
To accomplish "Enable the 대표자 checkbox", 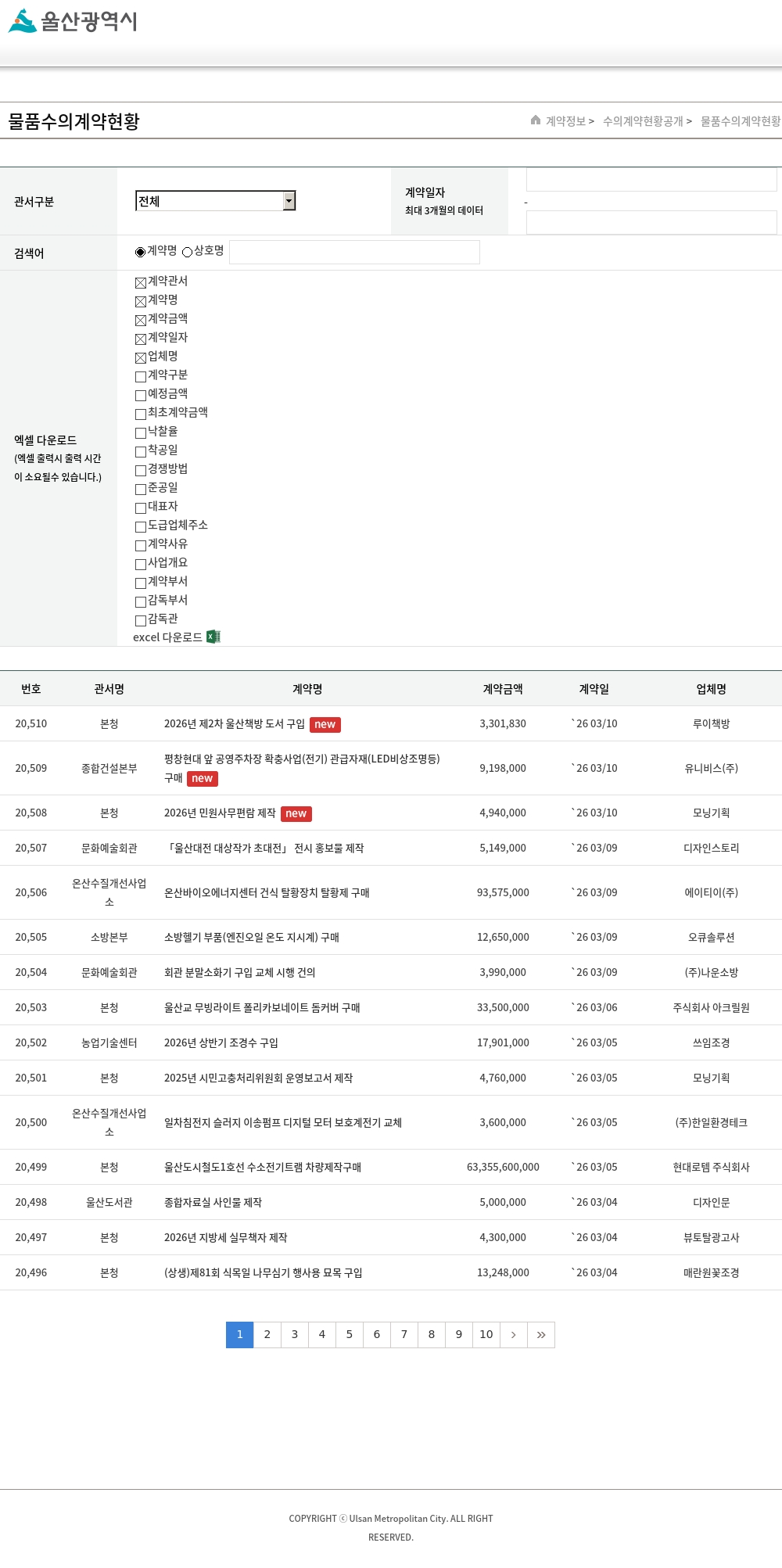I will (141, 508).
